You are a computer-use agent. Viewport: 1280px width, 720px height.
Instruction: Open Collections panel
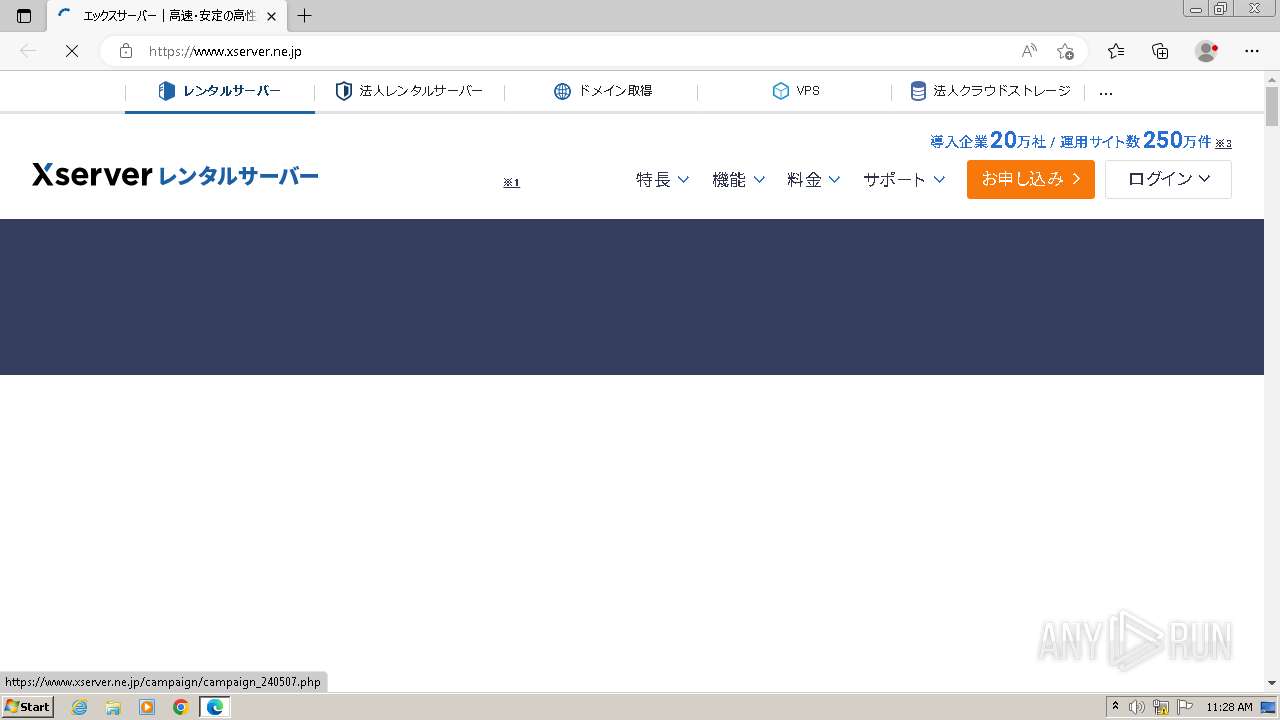point(1160,51)
